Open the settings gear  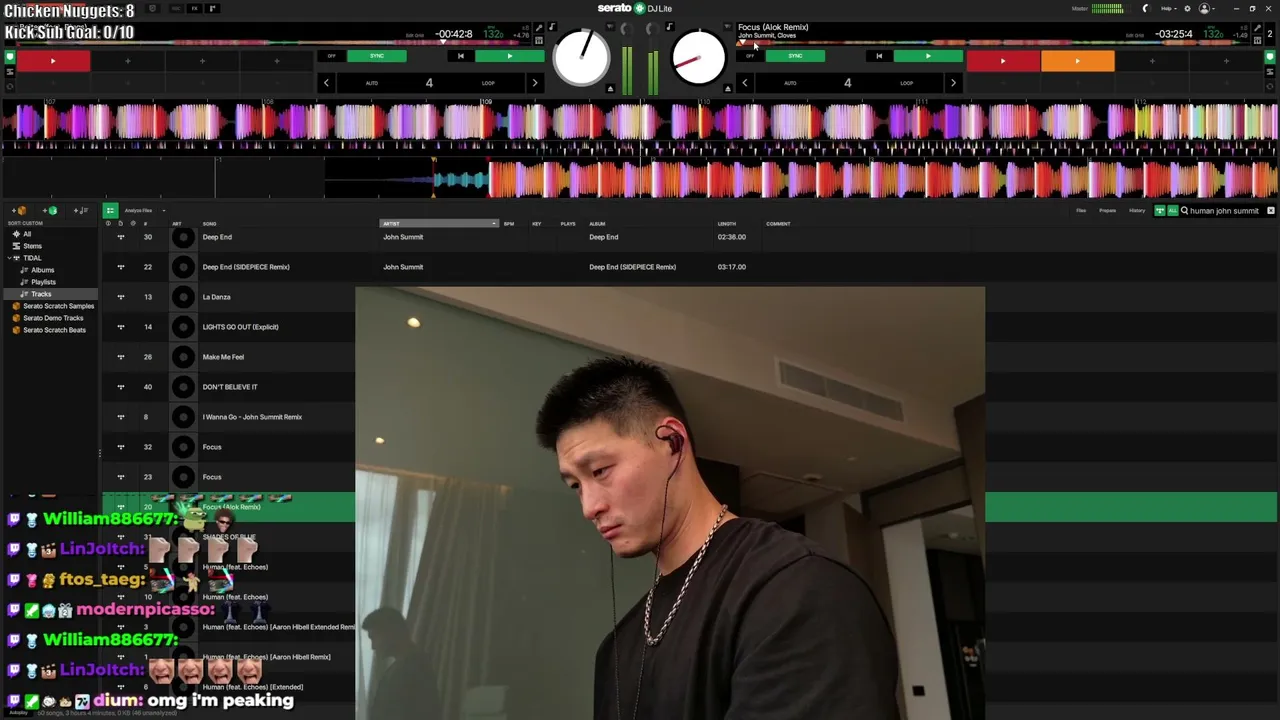tap(1186, 9)
